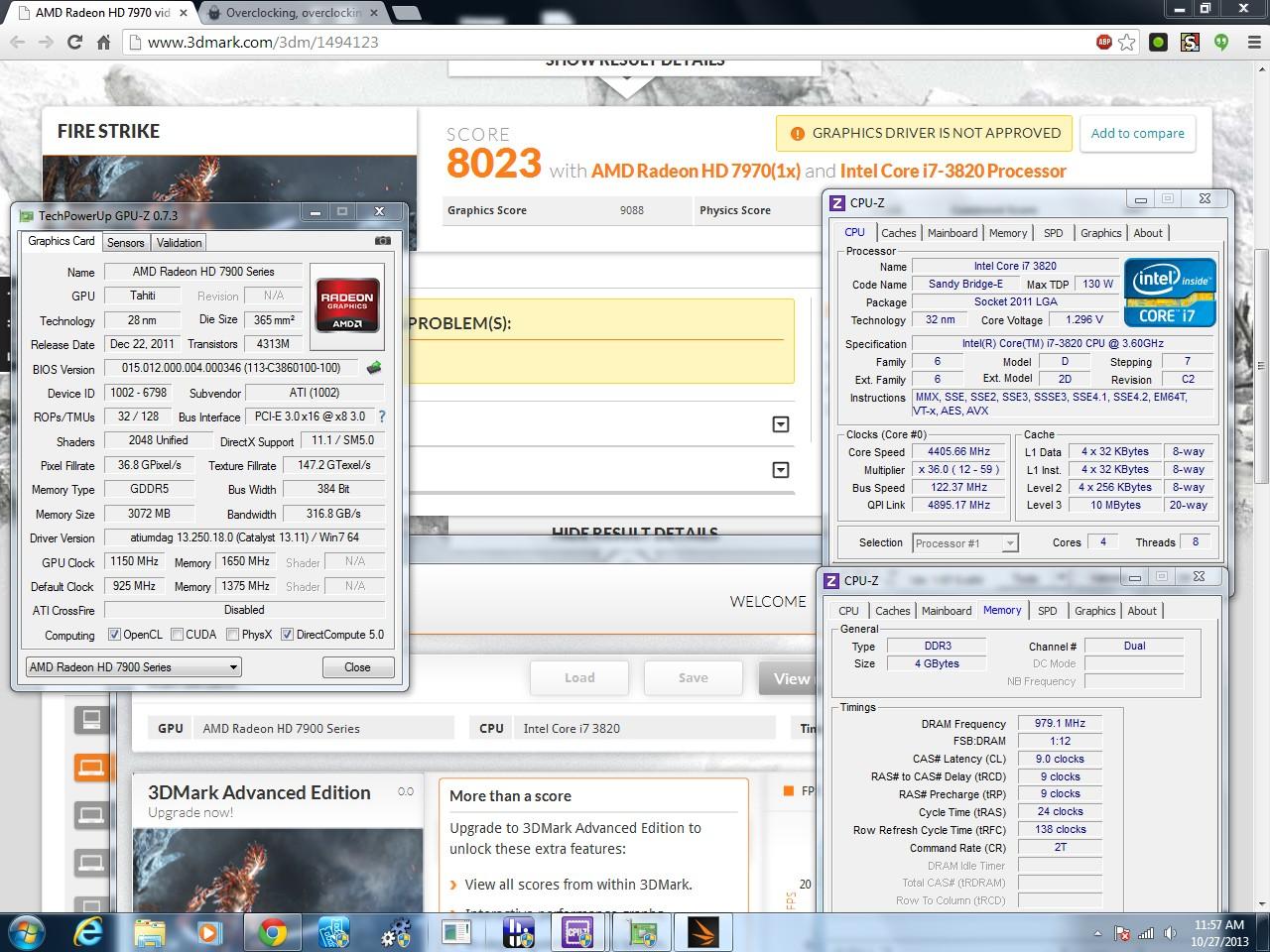The height and width of the screenshot is (952, 1270).
Task: Click the Graphics Score value 9088
Action: (631, 210)
